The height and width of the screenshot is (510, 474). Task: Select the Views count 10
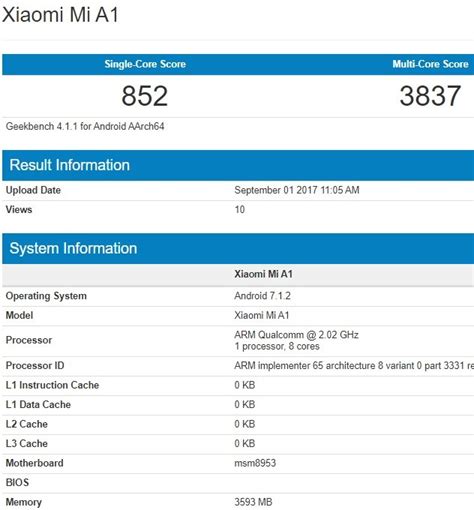click(x=240, y=210)
